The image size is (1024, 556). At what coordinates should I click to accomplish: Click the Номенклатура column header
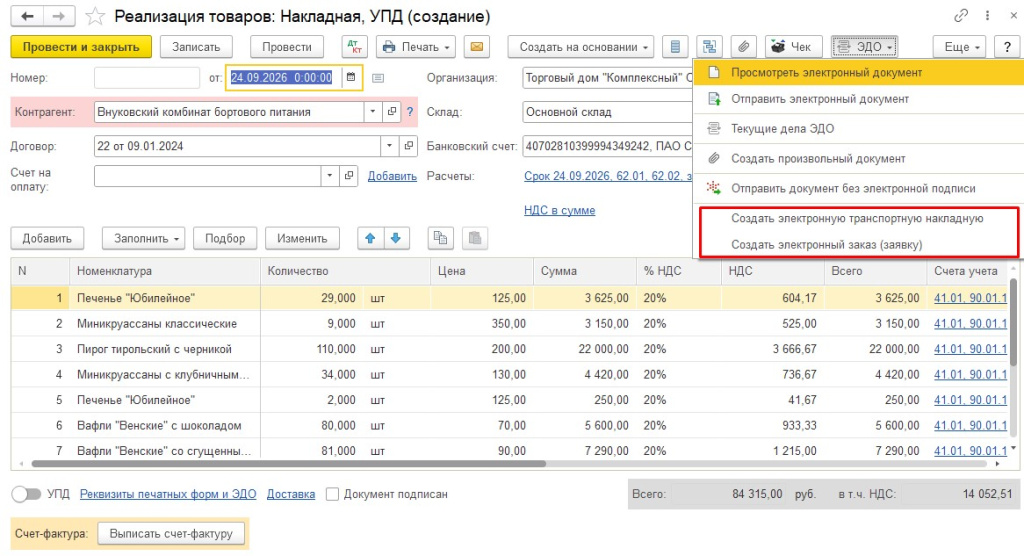[x=165, y=271]
